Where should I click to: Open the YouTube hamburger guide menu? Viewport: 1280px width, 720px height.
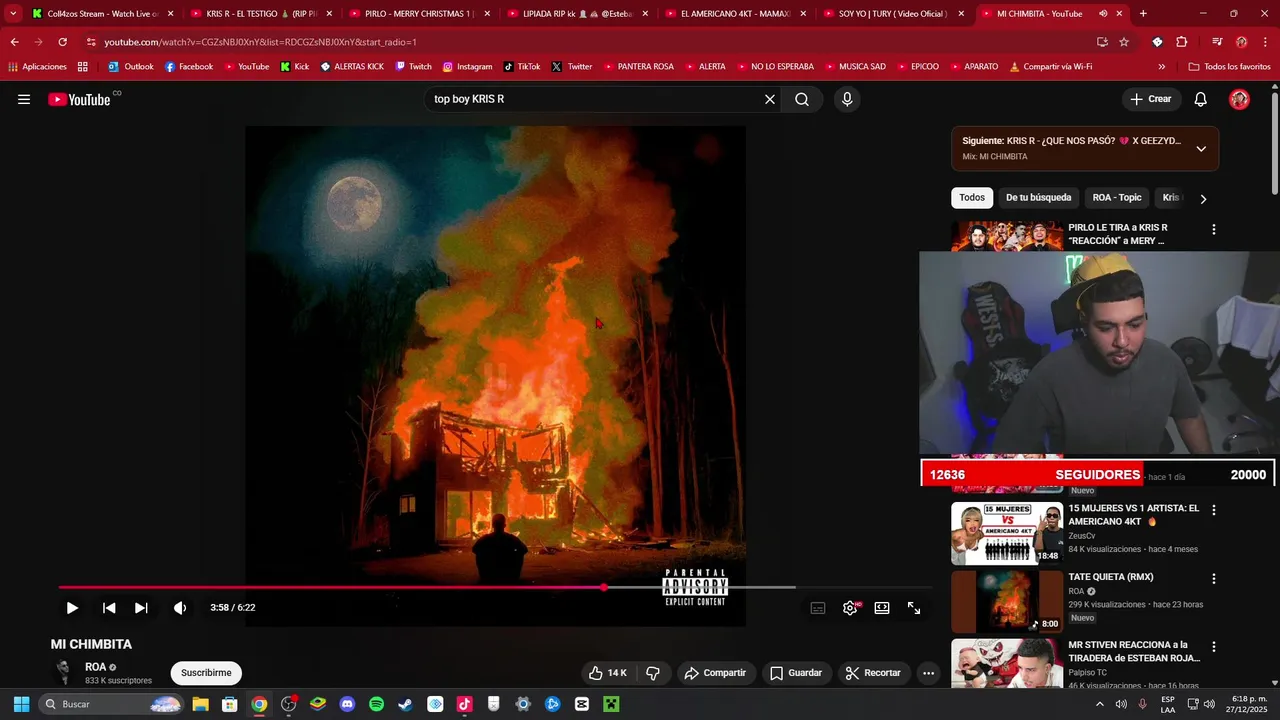[24, 99]
